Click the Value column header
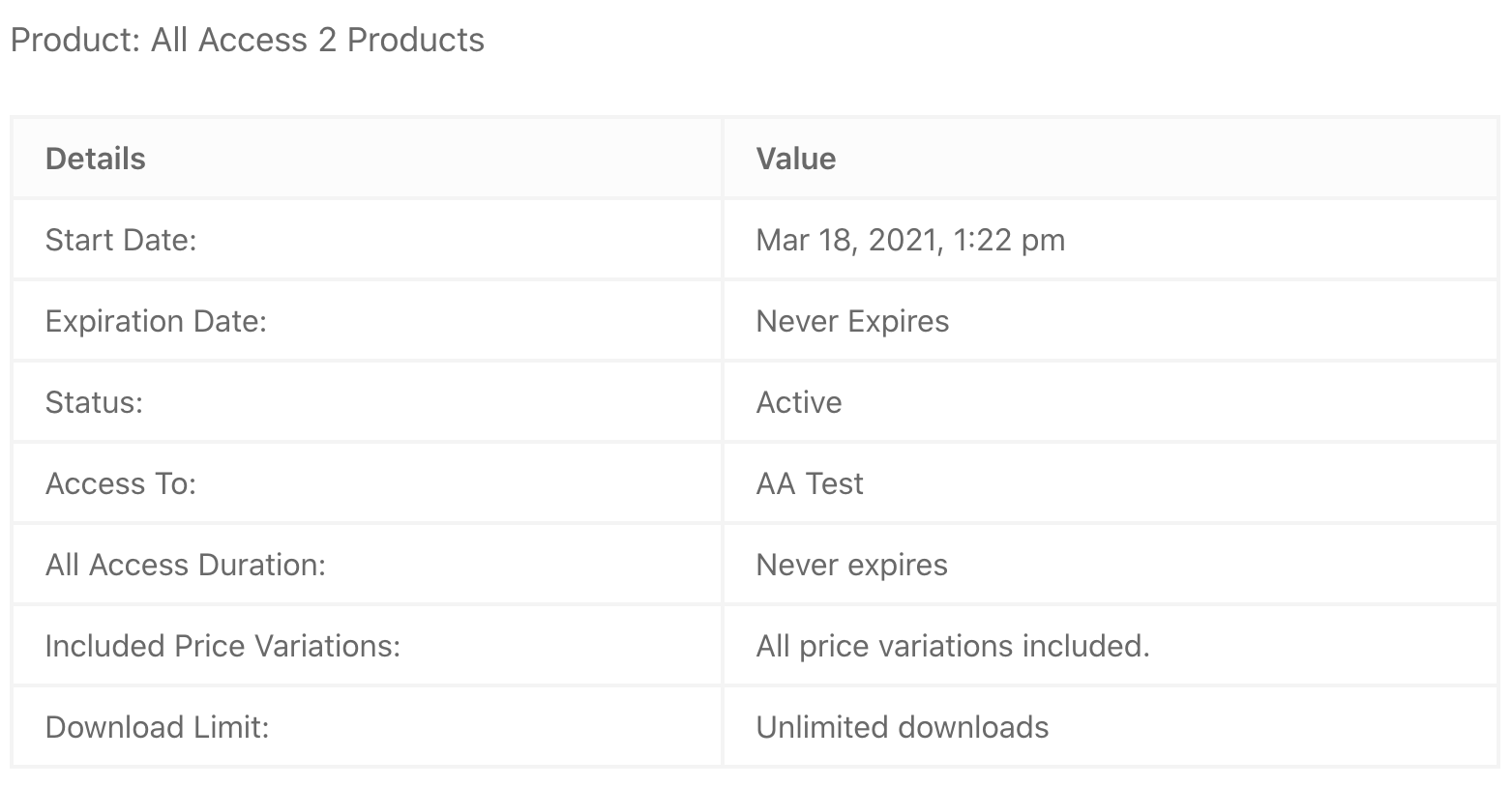Image resolution: width=1512 pixels, height=787 pixels. point(795,159)
